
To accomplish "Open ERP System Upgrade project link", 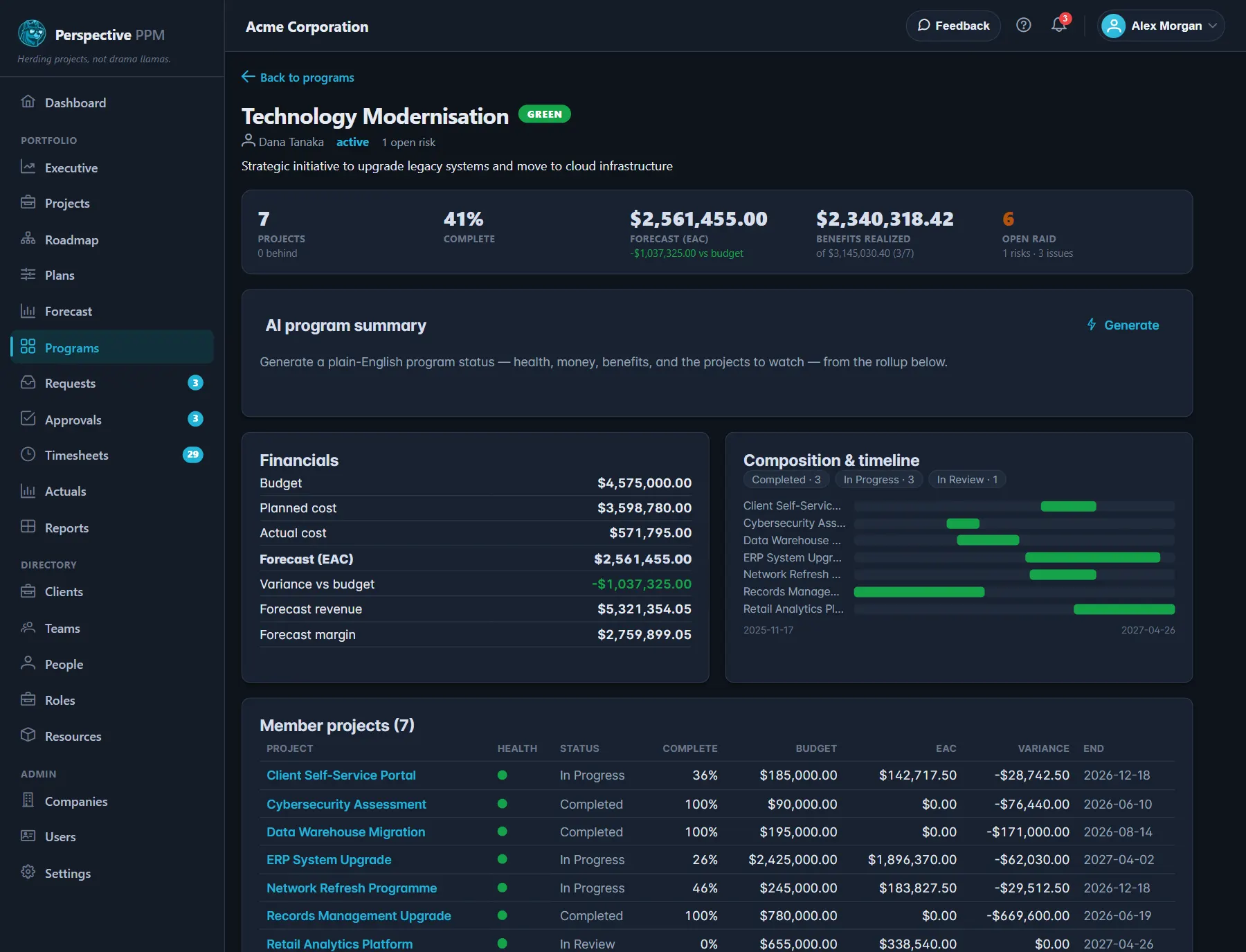I will click(x=329, y=859).
